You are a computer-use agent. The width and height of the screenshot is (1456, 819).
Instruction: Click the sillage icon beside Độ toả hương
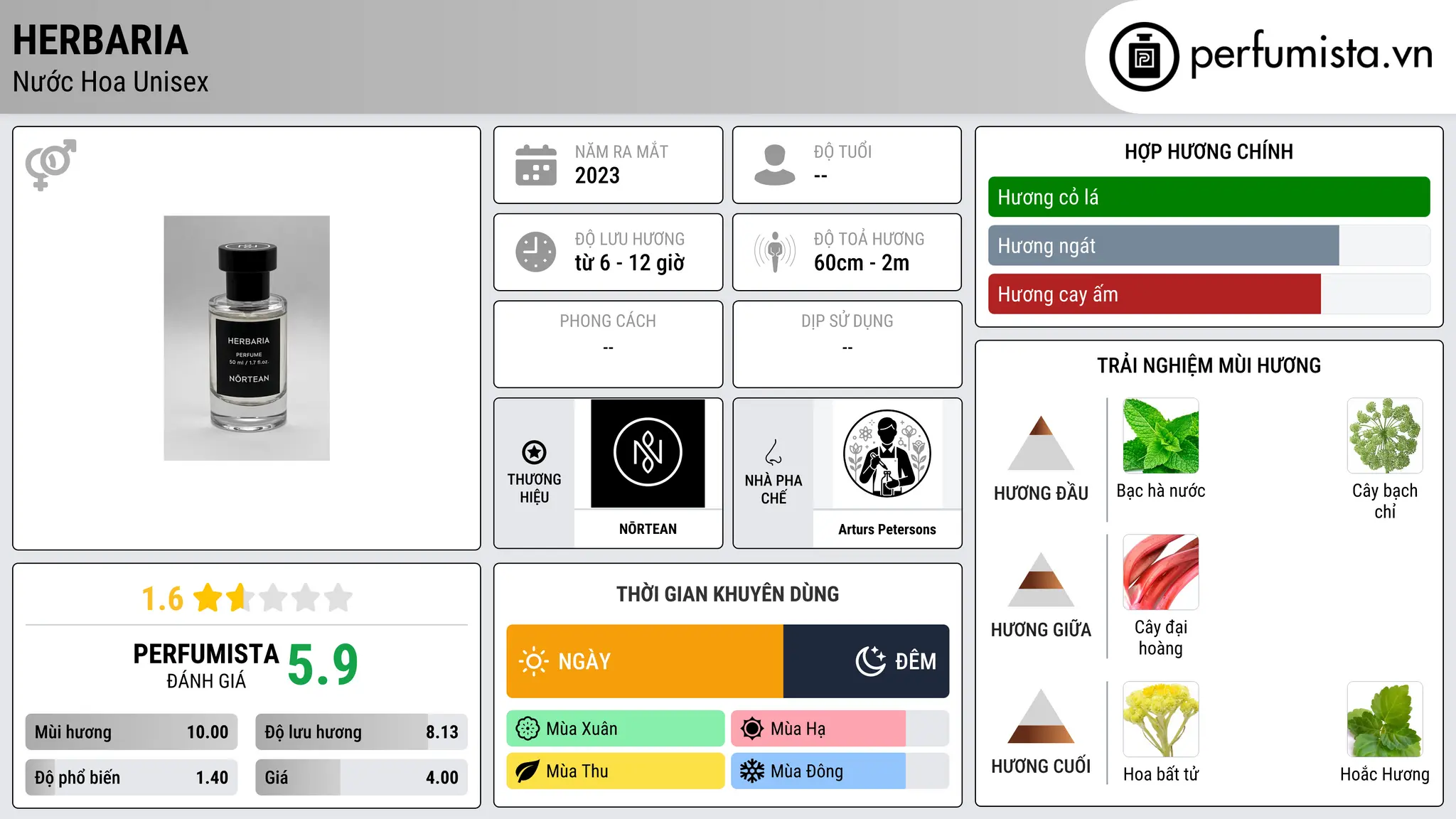point(775,252)
